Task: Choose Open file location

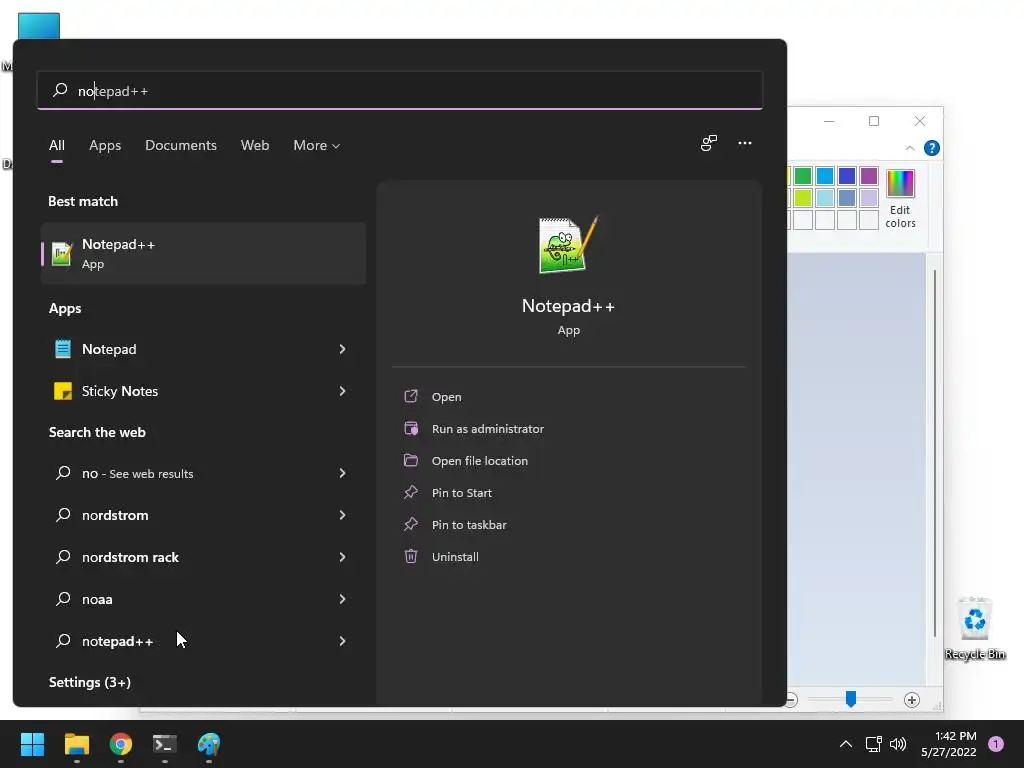Action: pos(479,461)
